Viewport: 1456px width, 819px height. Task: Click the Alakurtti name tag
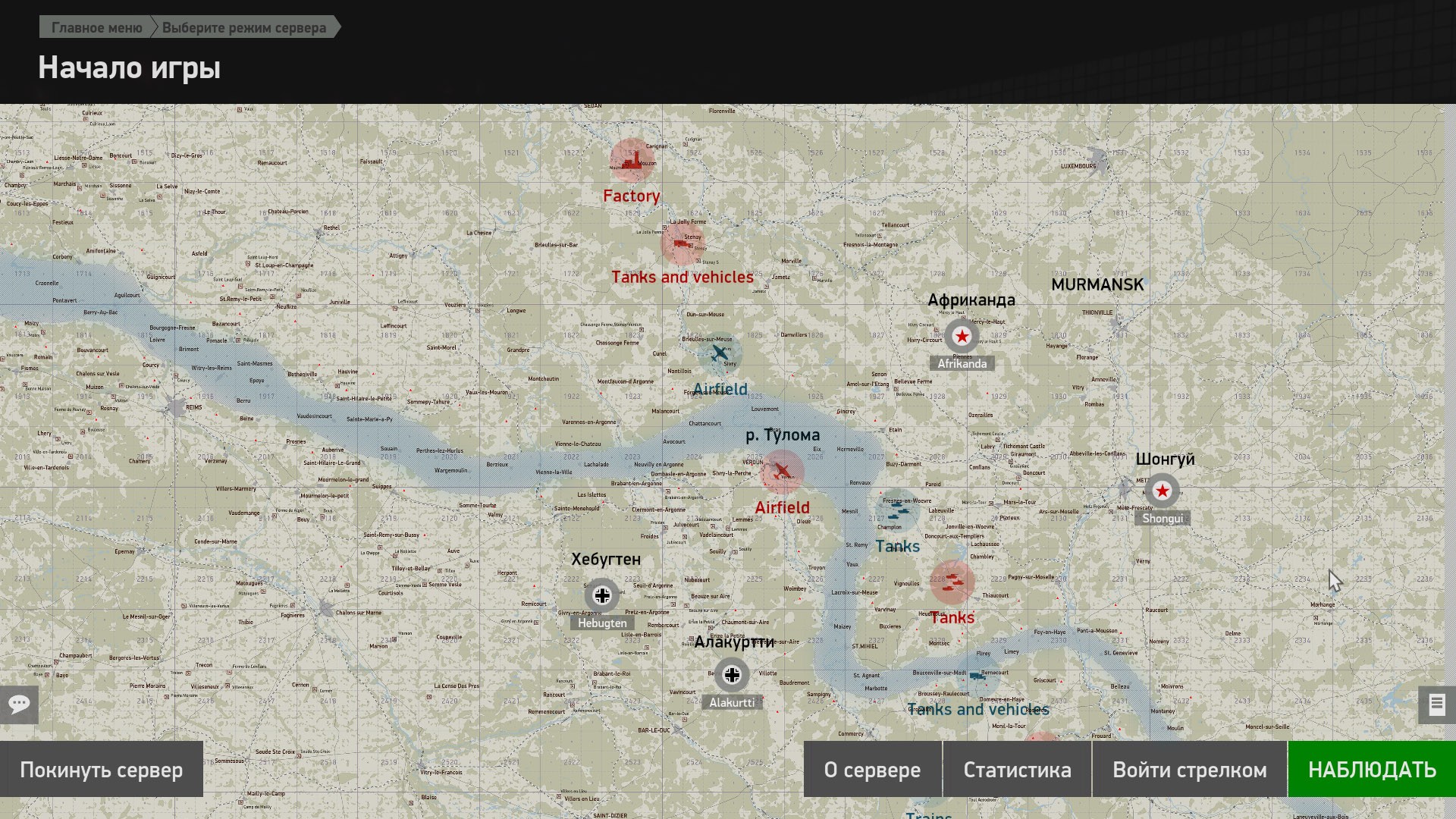(732, 703)
